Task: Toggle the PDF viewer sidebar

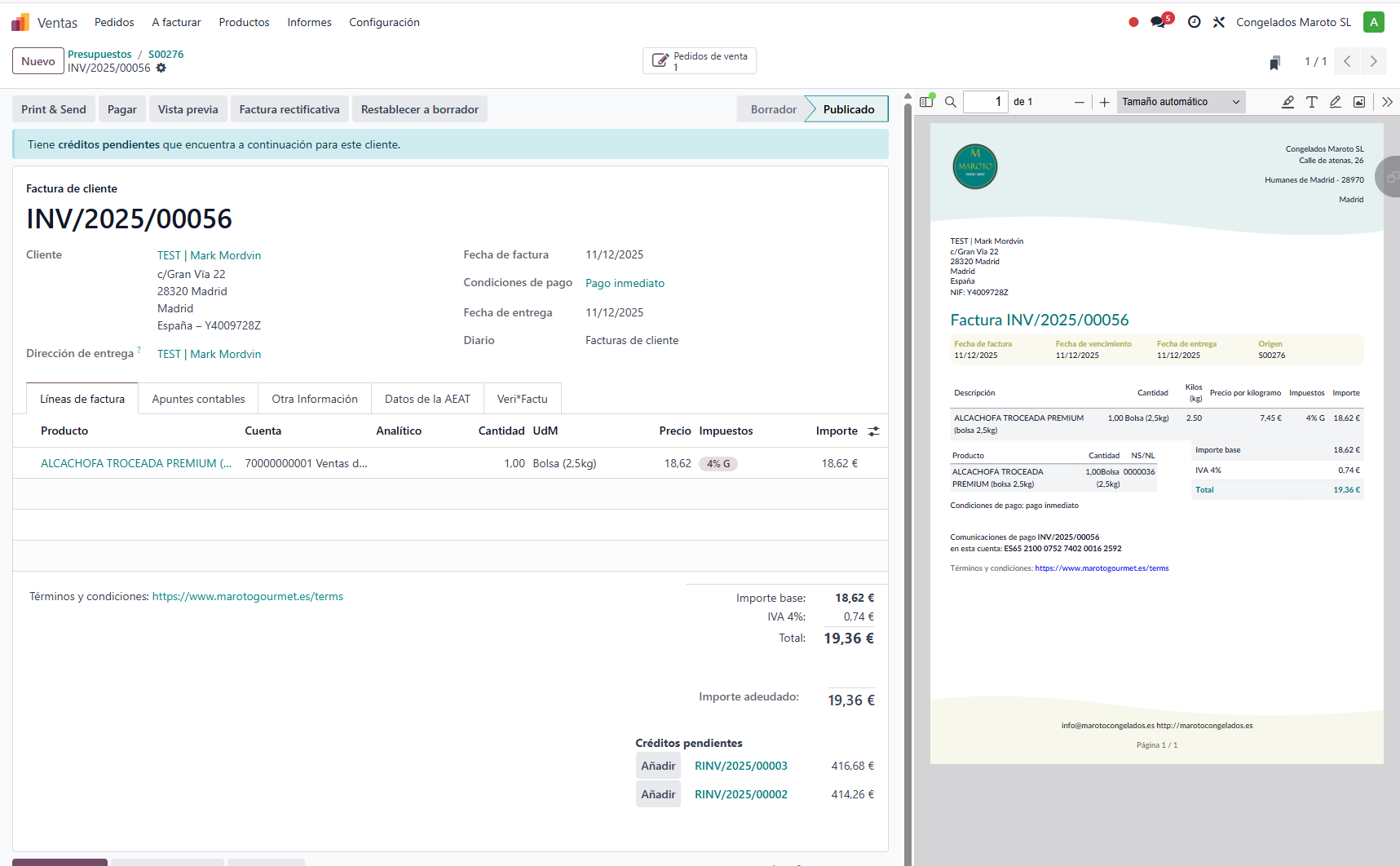Action: (x=926, y=102)
